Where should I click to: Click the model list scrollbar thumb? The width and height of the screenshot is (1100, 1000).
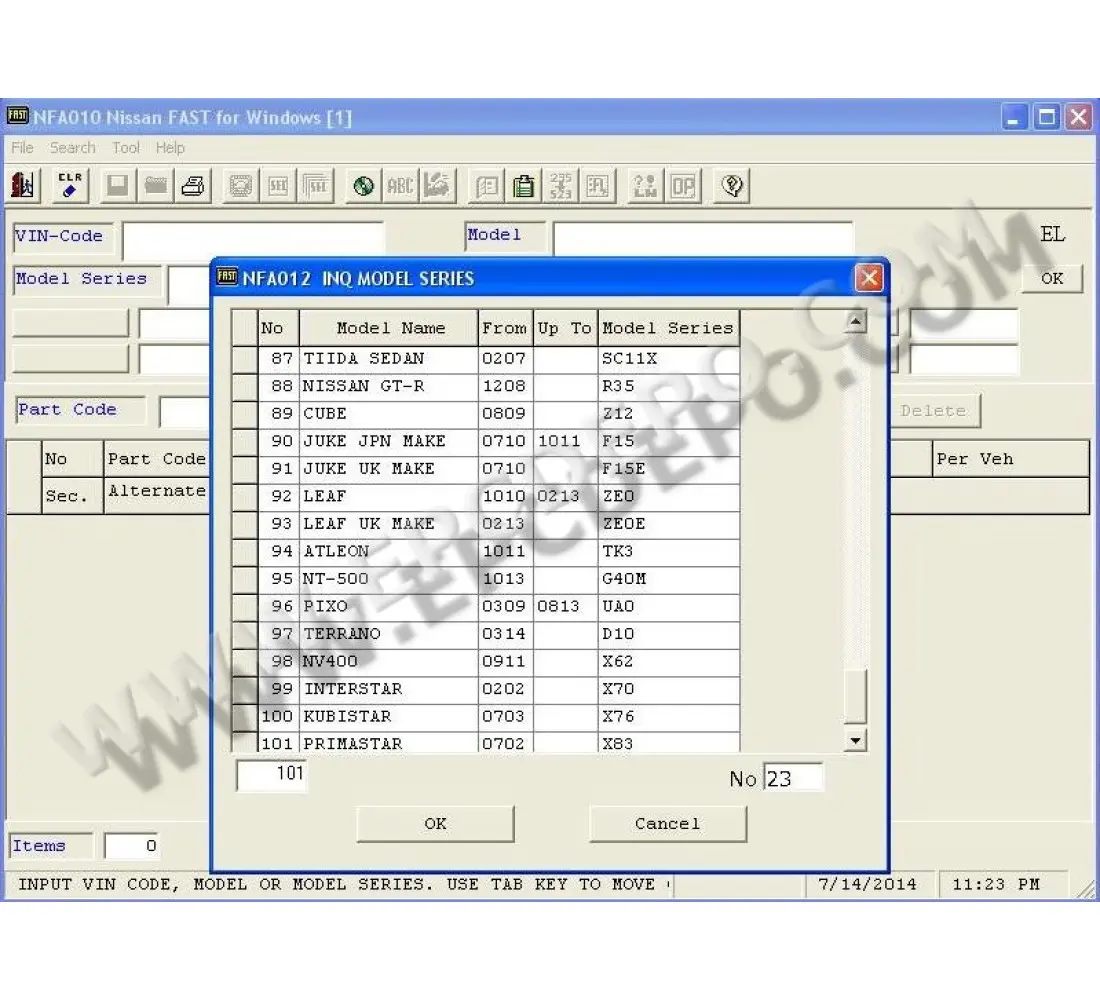tap(855, 695)
